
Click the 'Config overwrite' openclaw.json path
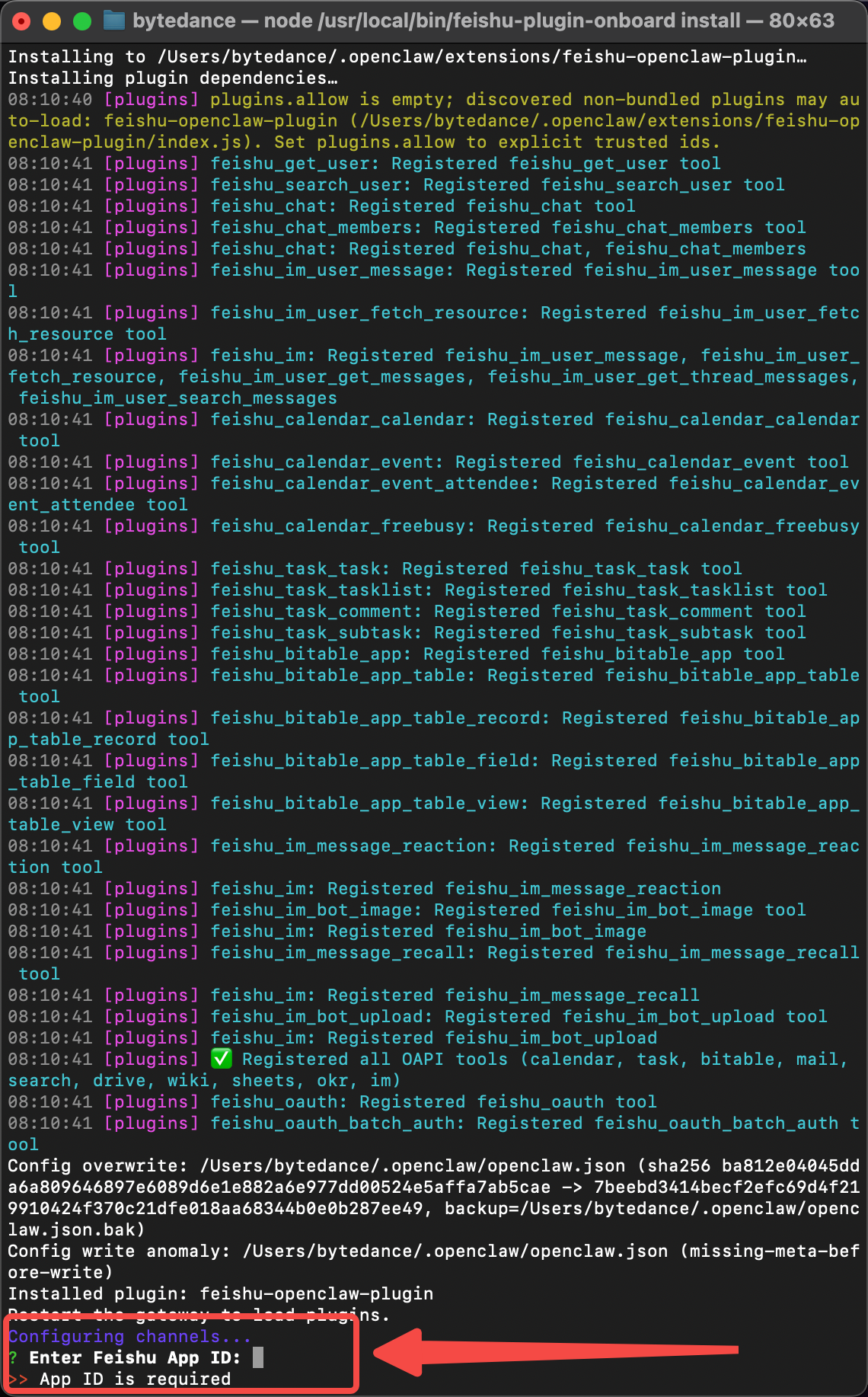412,1165
